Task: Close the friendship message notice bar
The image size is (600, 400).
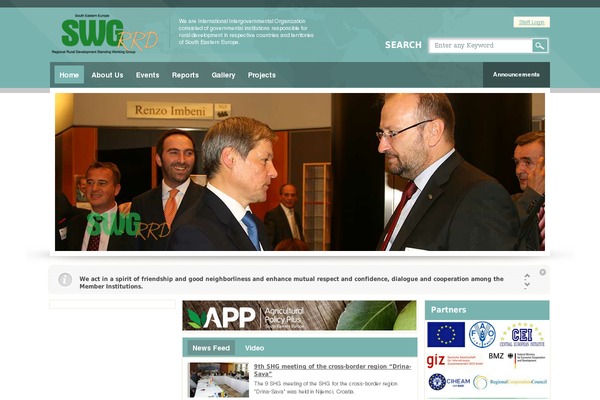Action: [x=543, y=272]
